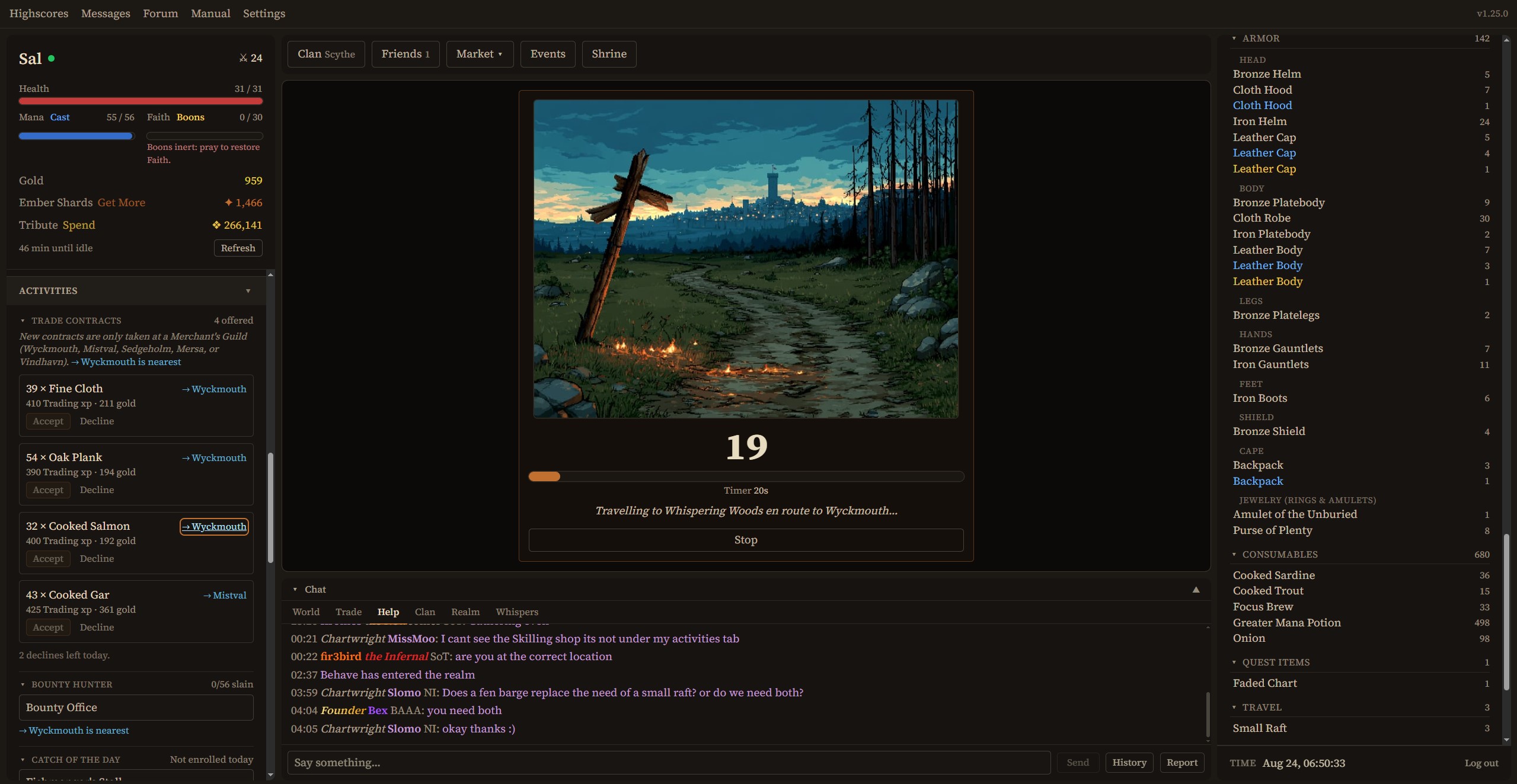The width and height of the screenshot is (1517, 784).
Task: Collapse the Travel inventory section
Action: click(1234, 708)
